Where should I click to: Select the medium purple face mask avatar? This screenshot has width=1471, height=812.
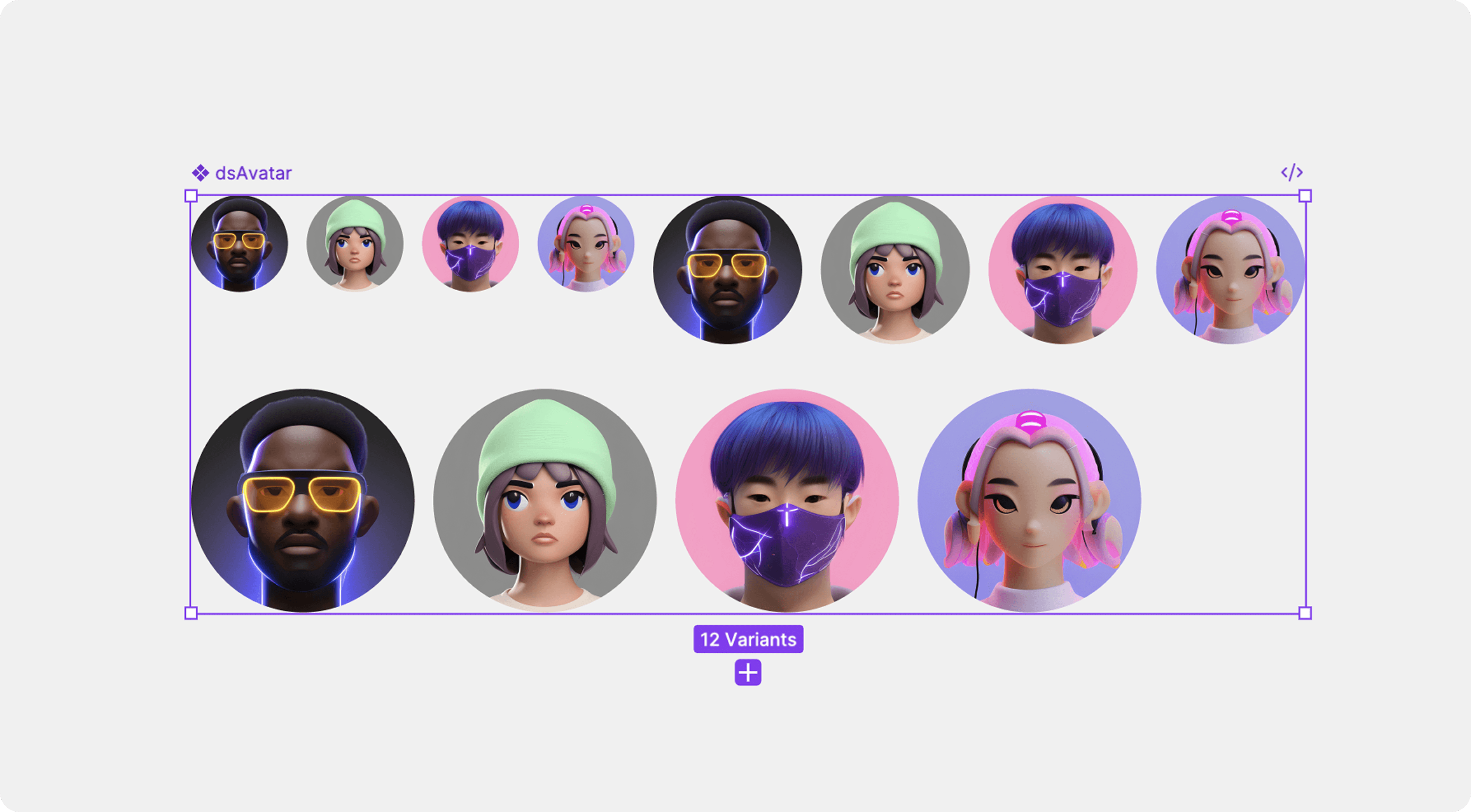point(1063,270)
